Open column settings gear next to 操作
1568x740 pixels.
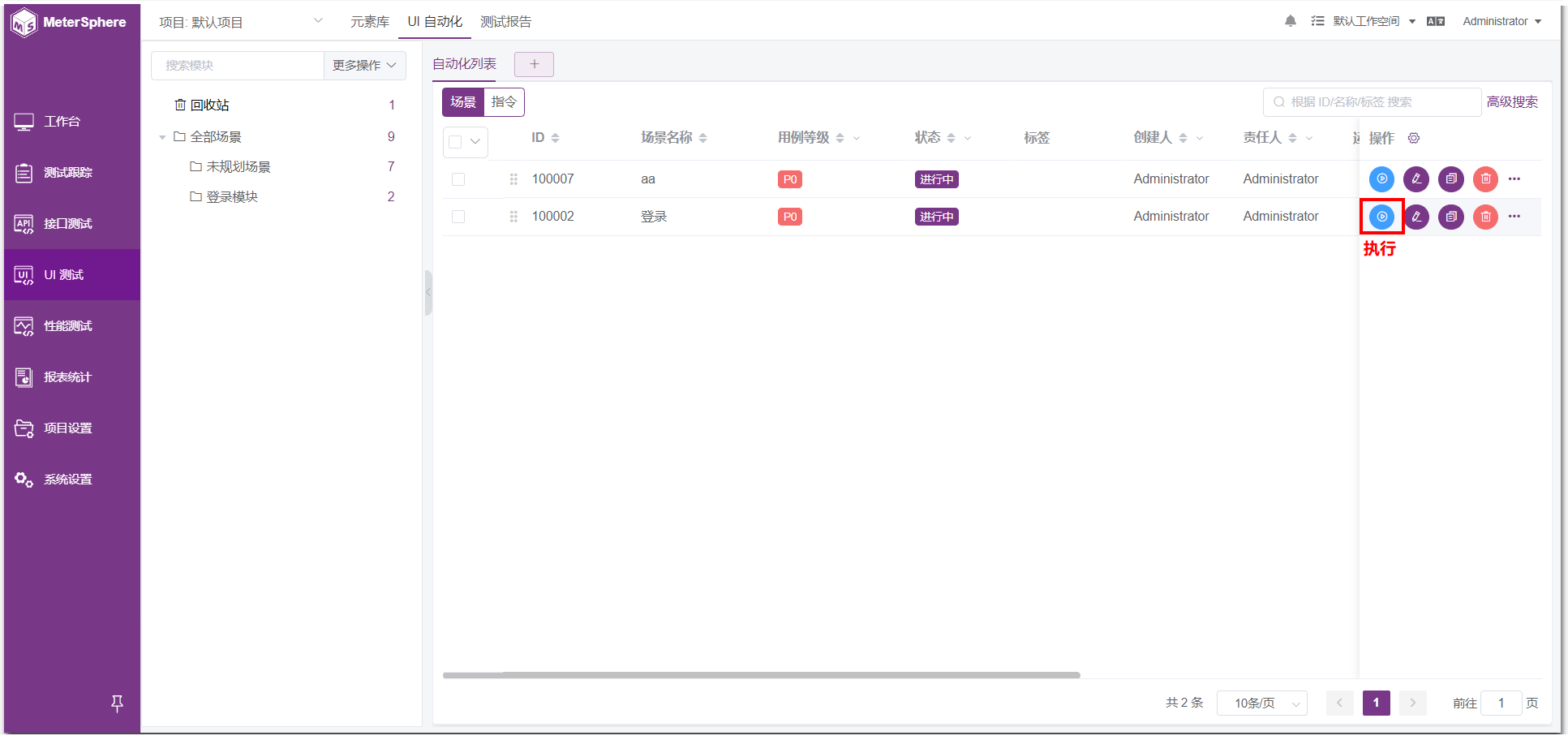(x=1414, y=138)
